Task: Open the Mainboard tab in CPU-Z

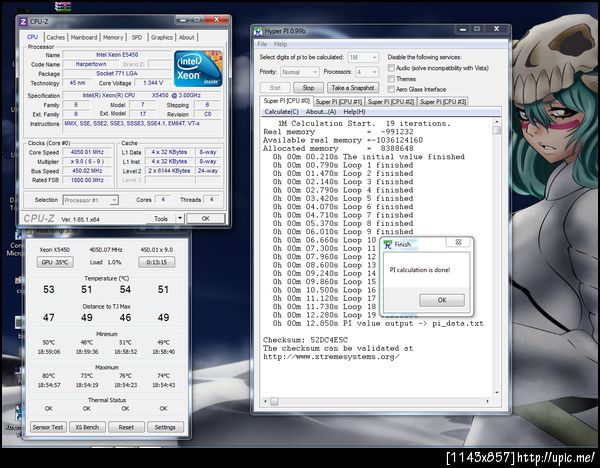Action: (84, 38)
